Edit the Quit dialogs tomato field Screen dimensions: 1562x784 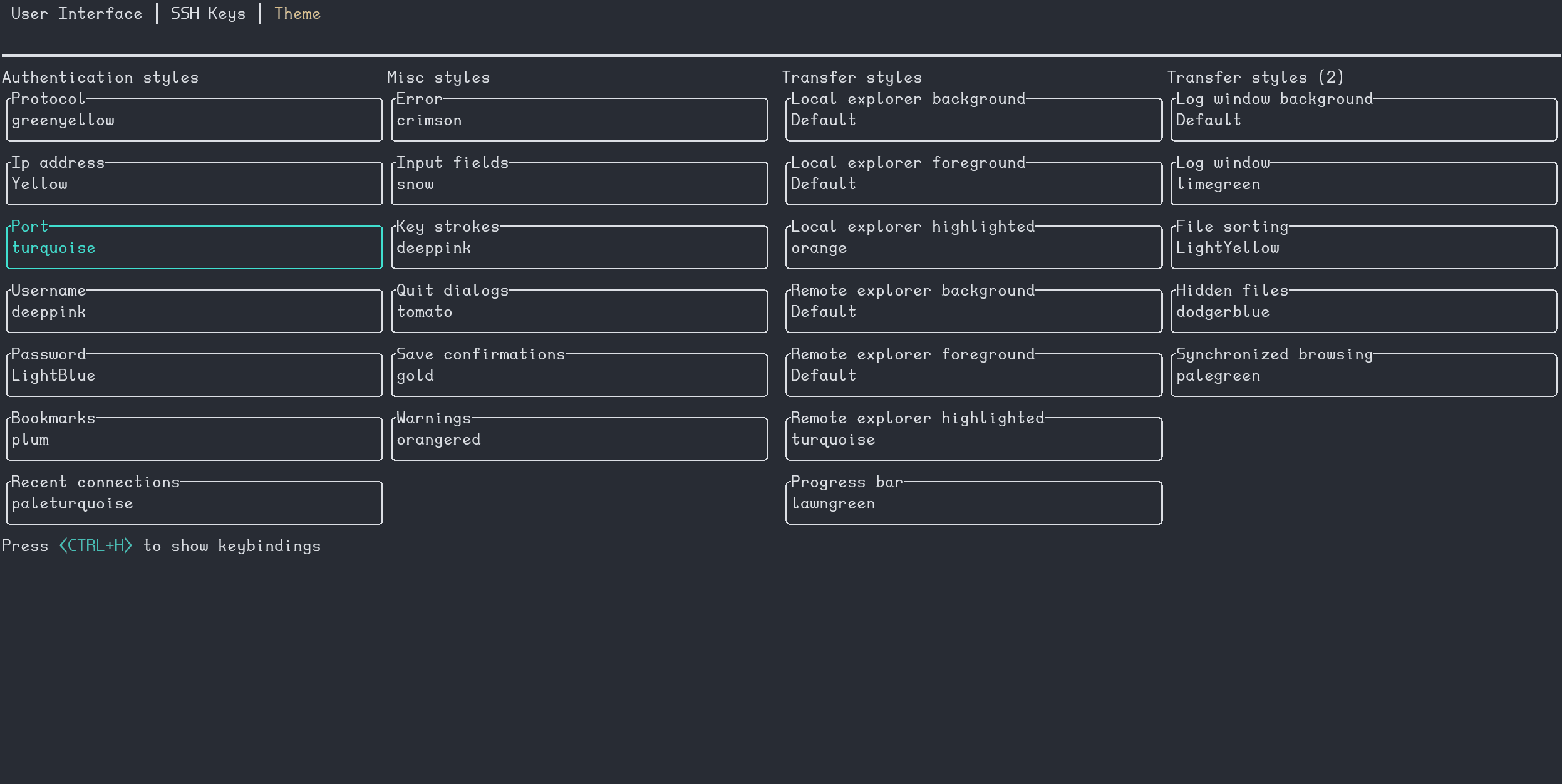(579, 312)
